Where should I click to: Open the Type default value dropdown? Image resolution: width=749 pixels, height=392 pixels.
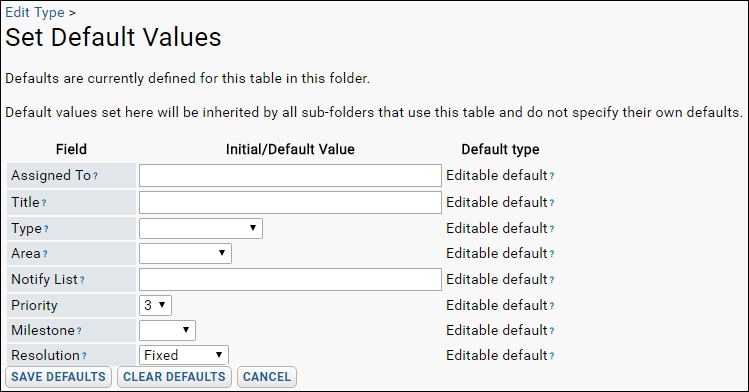(201, 228)
